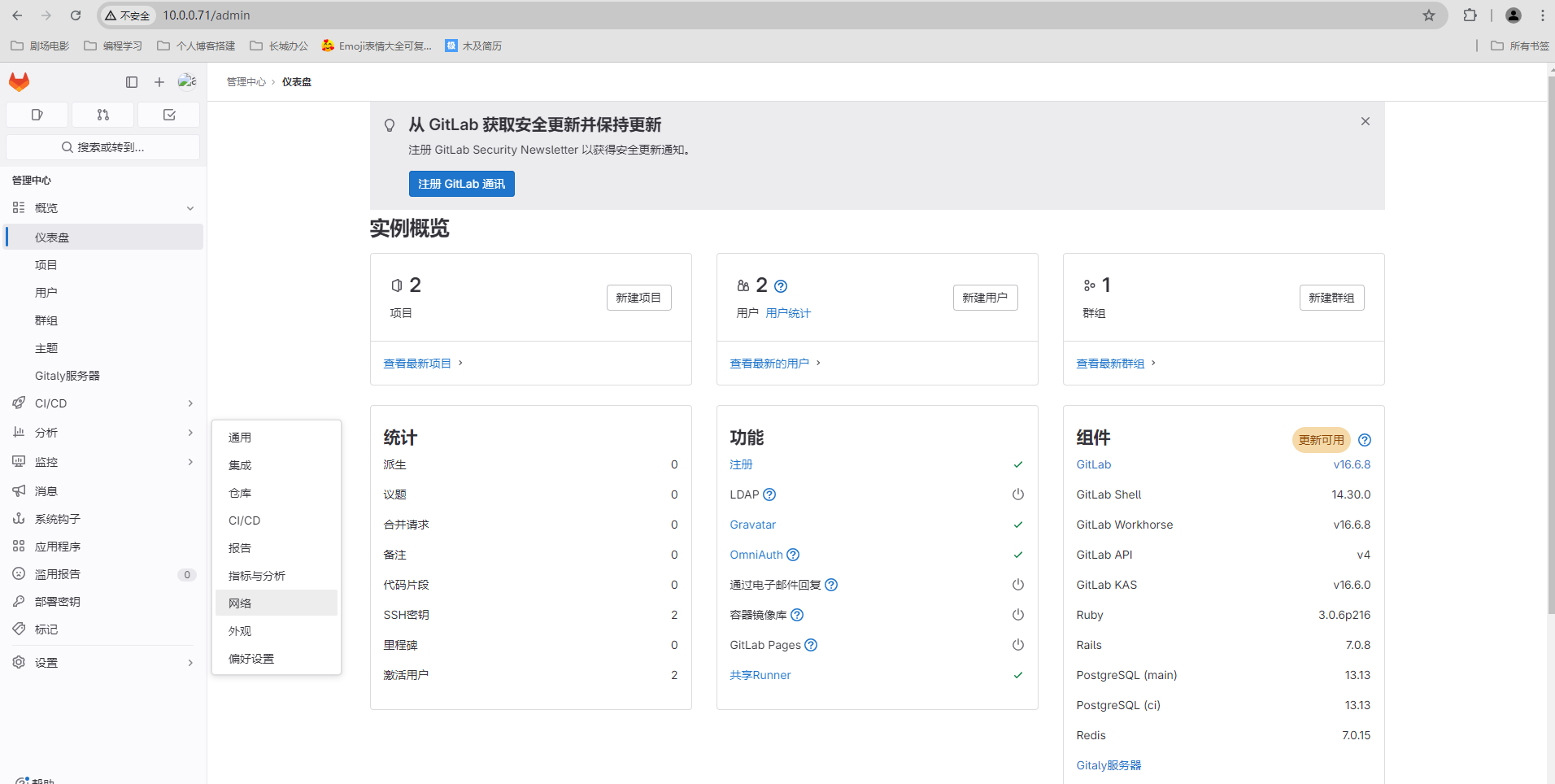The image size is (1555, 784).
Task: Open 消息 in the sidebar
Action: [x=103, y=491]
